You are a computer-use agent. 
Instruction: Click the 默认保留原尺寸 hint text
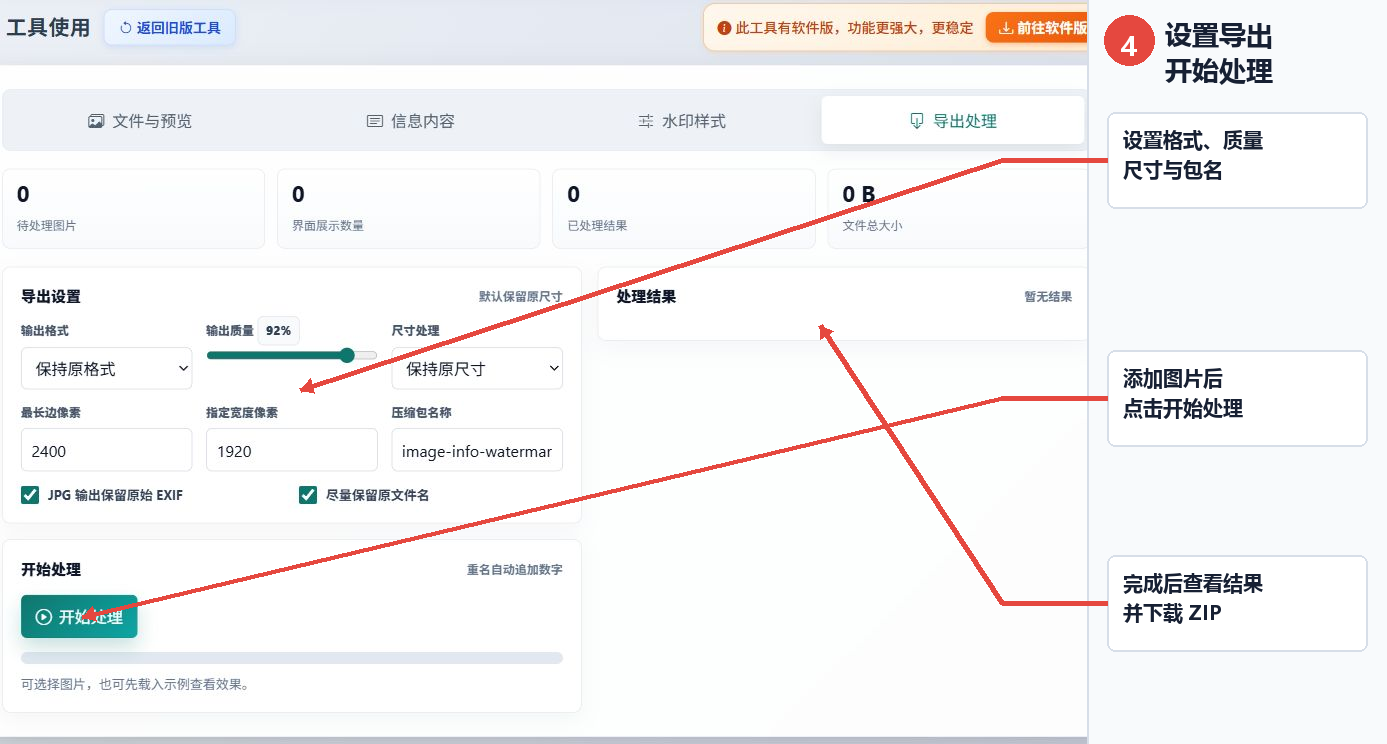pos(520,297)
